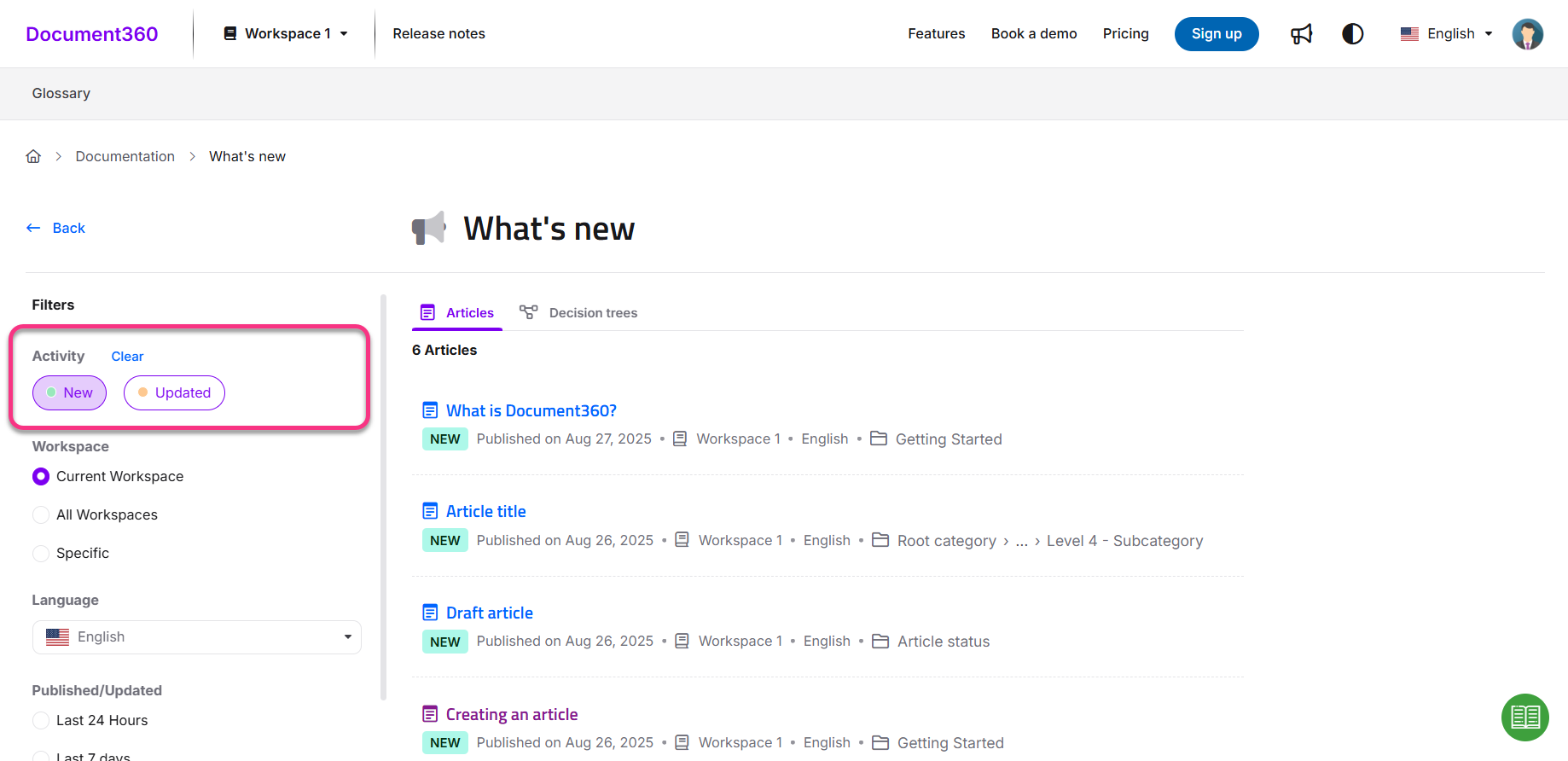Viewport: 1568px width, 761px height.
Task: Click the announcements megaphone icon in header
Action: (1301, 34)
